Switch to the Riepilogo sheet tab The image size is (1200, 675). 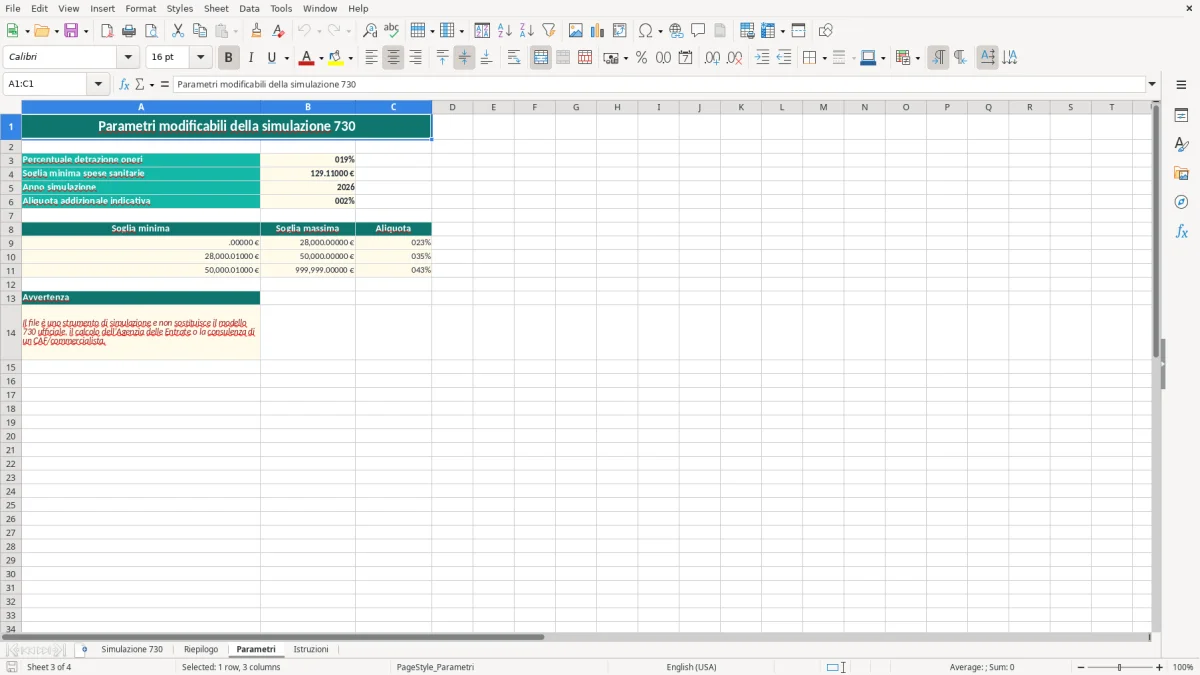click(x=201, y=650)
